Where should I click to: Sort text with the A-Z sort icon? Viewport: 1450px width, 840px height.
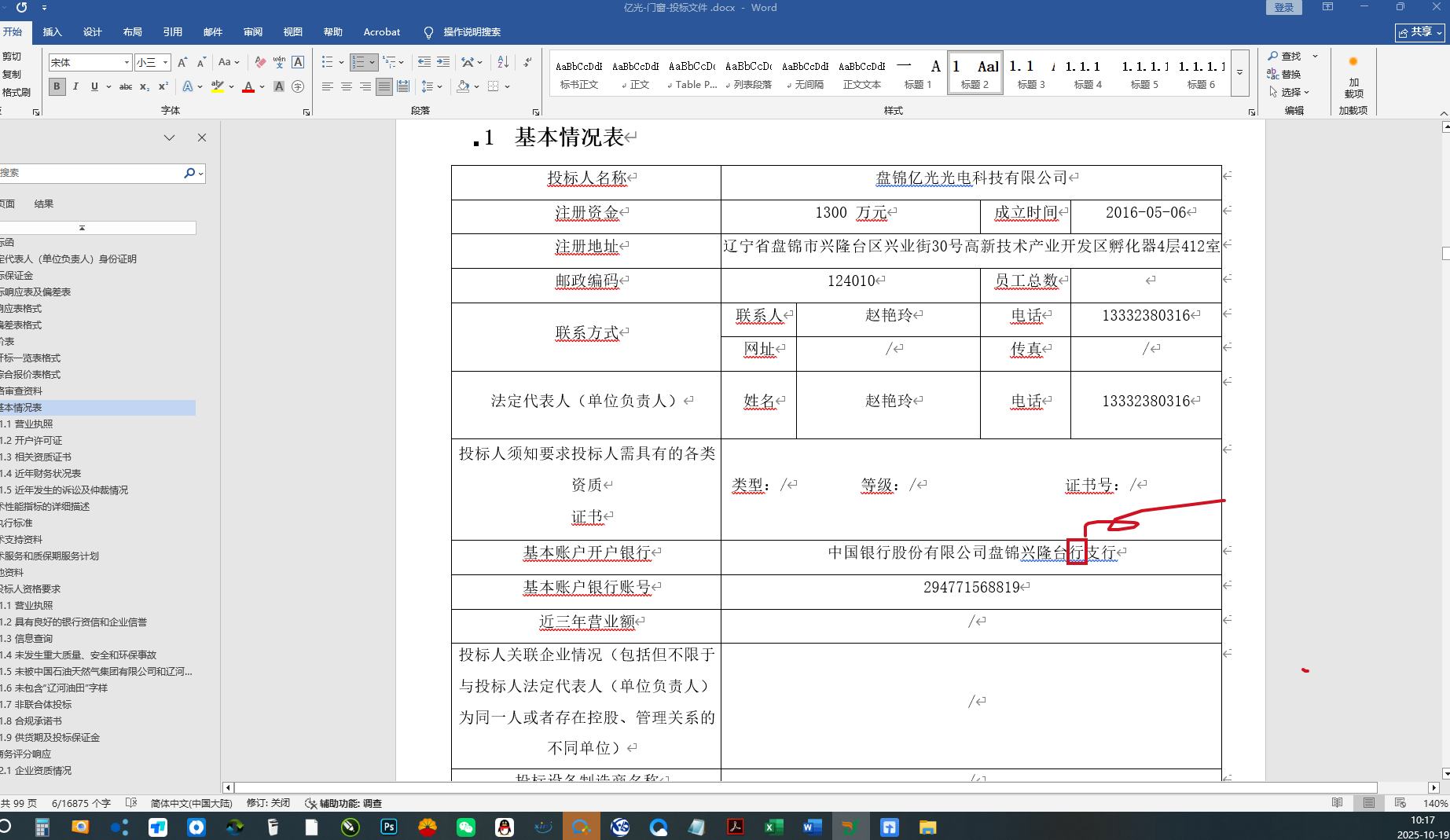[503, 62]
